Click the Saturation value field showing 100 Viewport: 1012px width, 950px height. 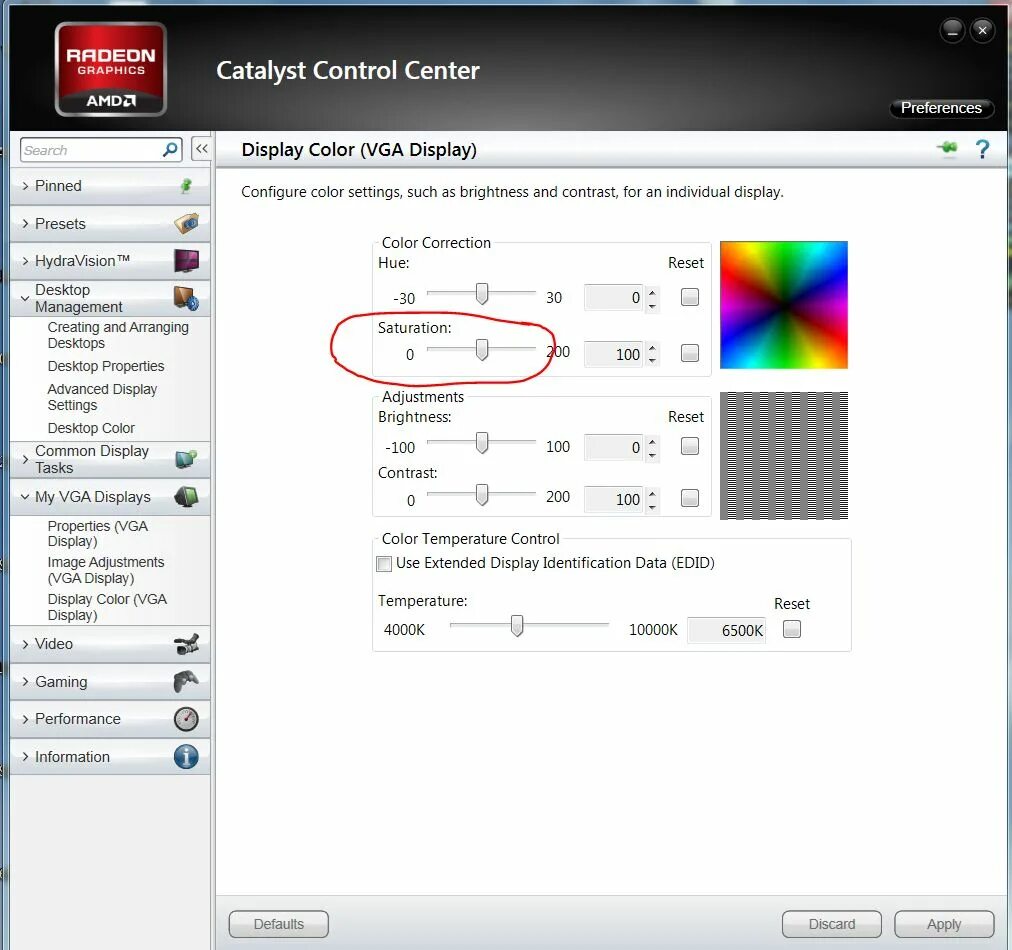(614, 354)
